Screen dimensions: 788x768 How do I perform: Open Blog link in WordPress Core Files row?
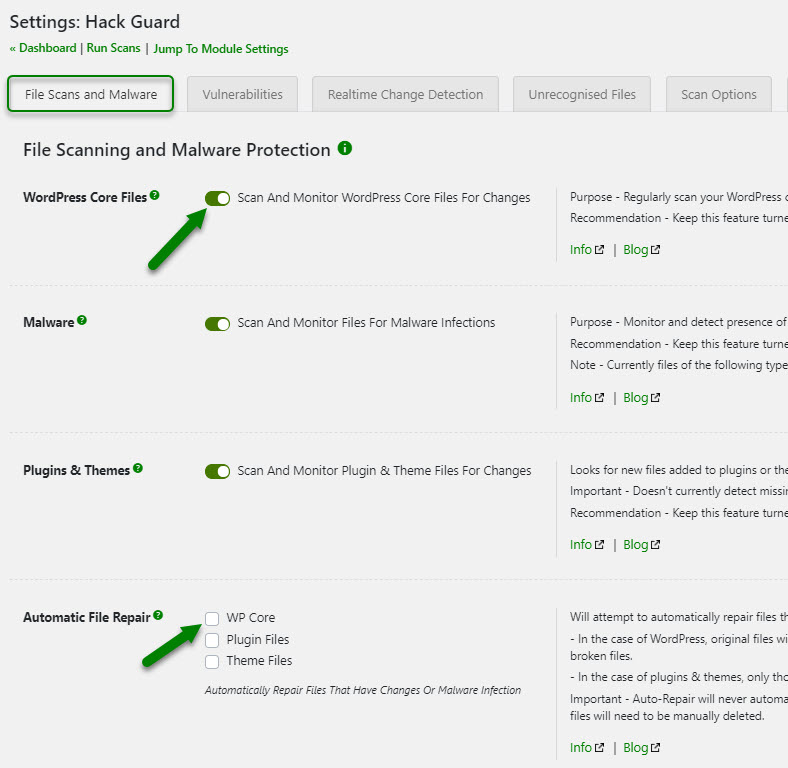(x=641, y=249)
